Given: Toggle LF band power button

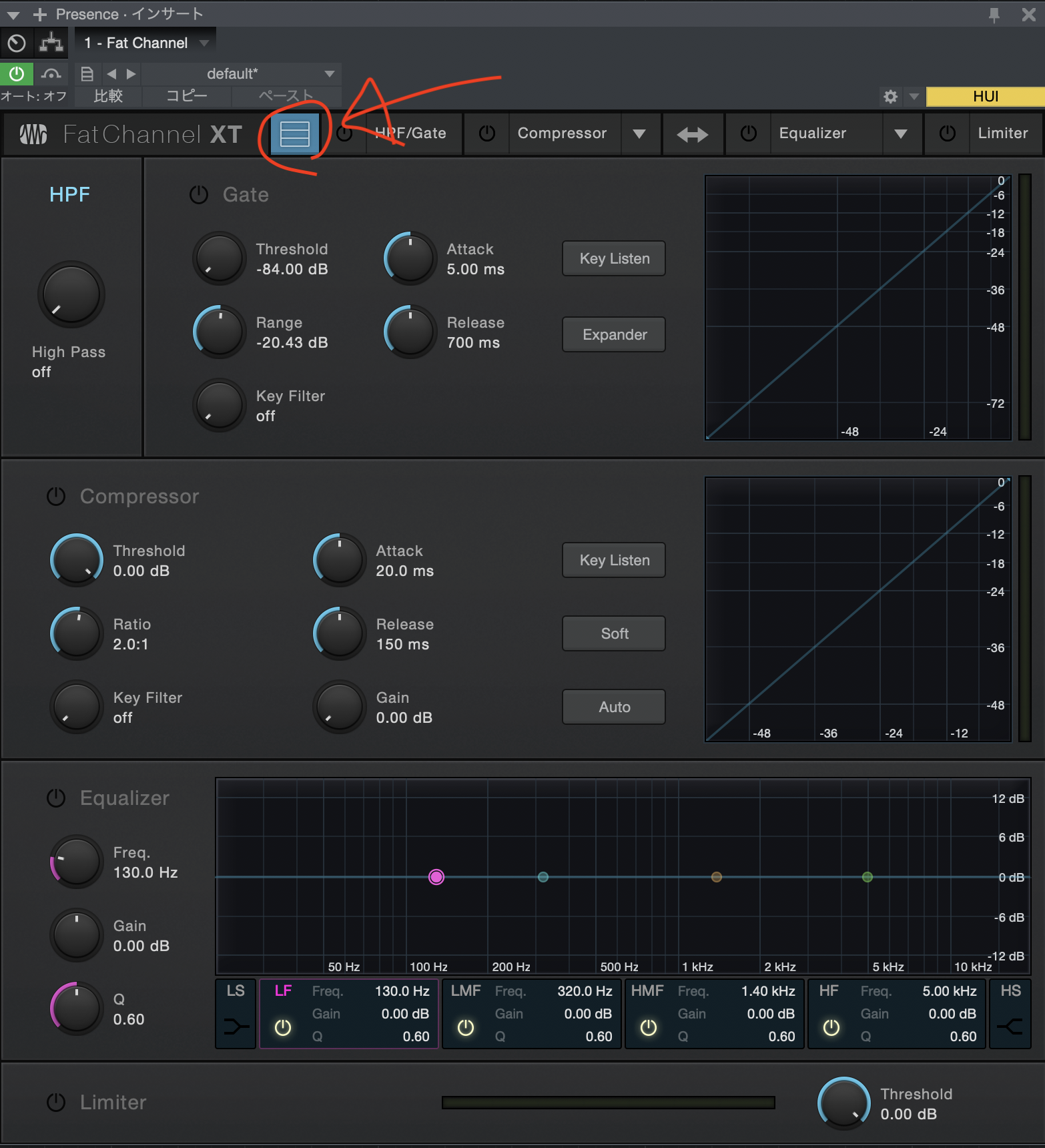Looking at the screenshot, I should click(x=283, y=1028).
